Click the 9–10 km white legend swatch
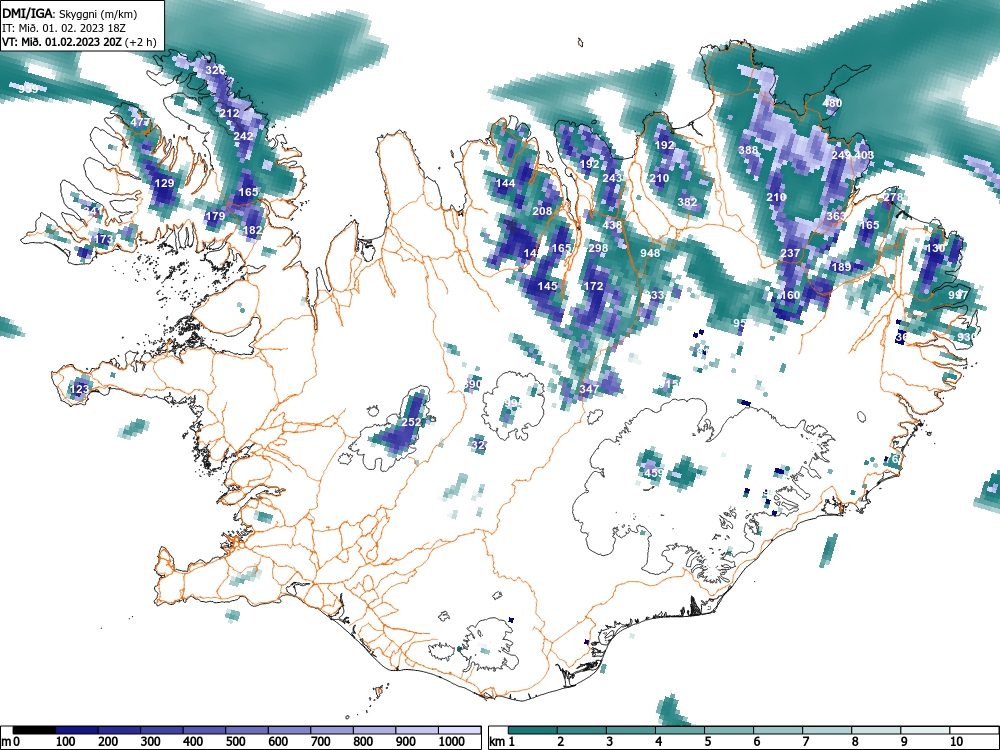 tap(925, 730)
